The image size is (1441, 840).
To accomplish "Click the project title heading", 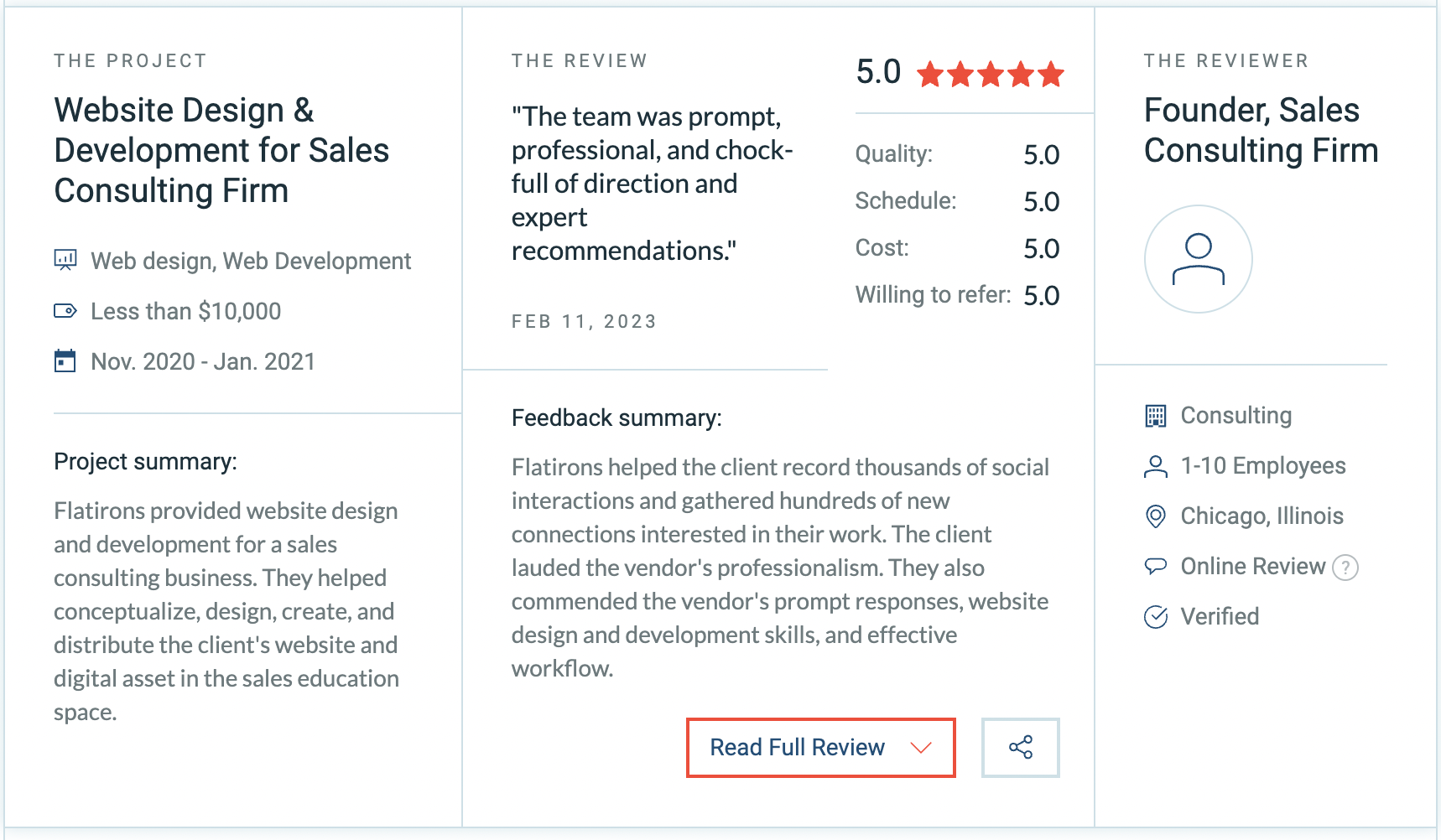I will (221, 150).
